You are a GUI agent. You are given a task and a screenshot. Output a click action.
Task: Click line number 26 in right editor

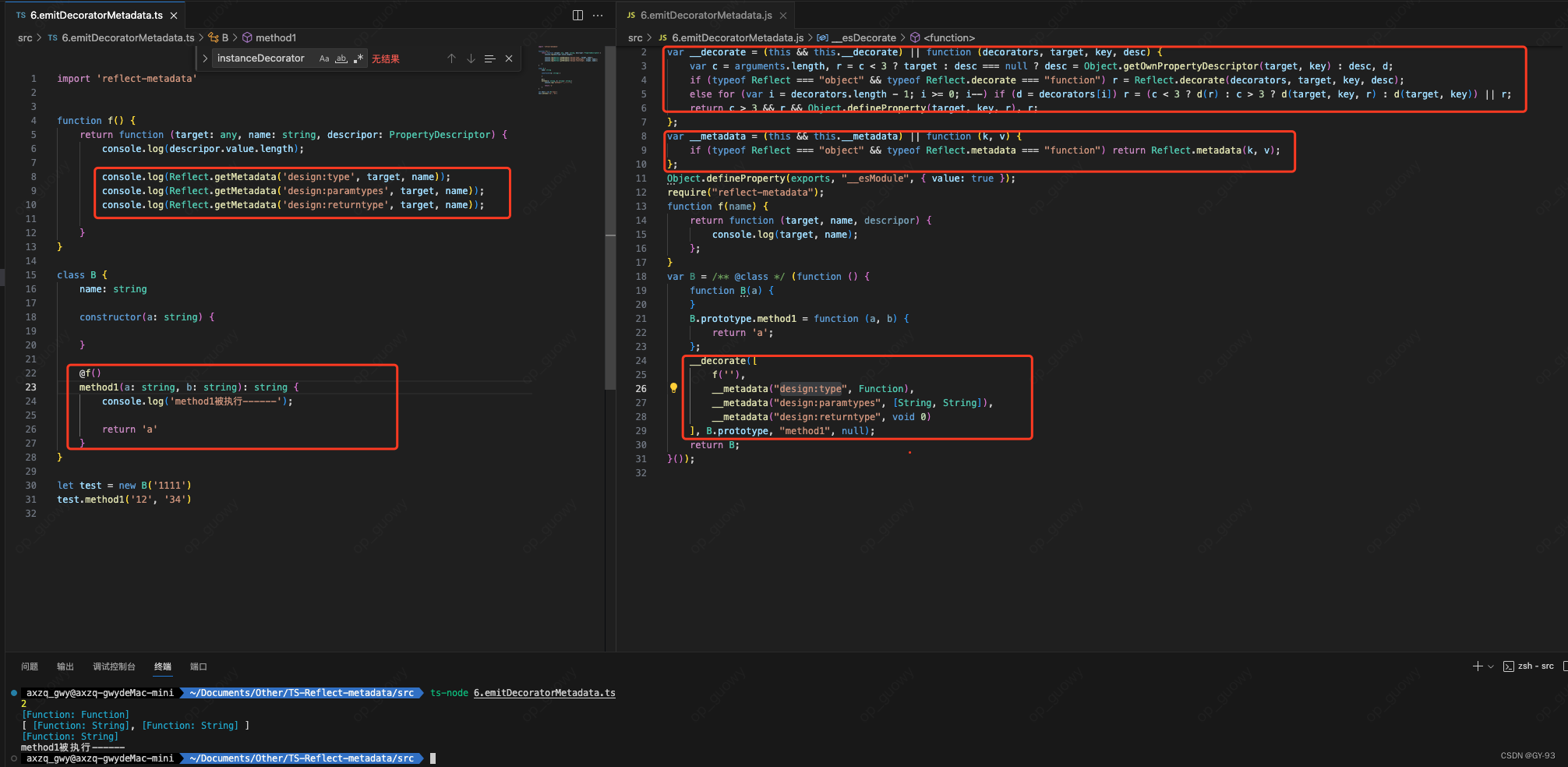click(641, 389)
